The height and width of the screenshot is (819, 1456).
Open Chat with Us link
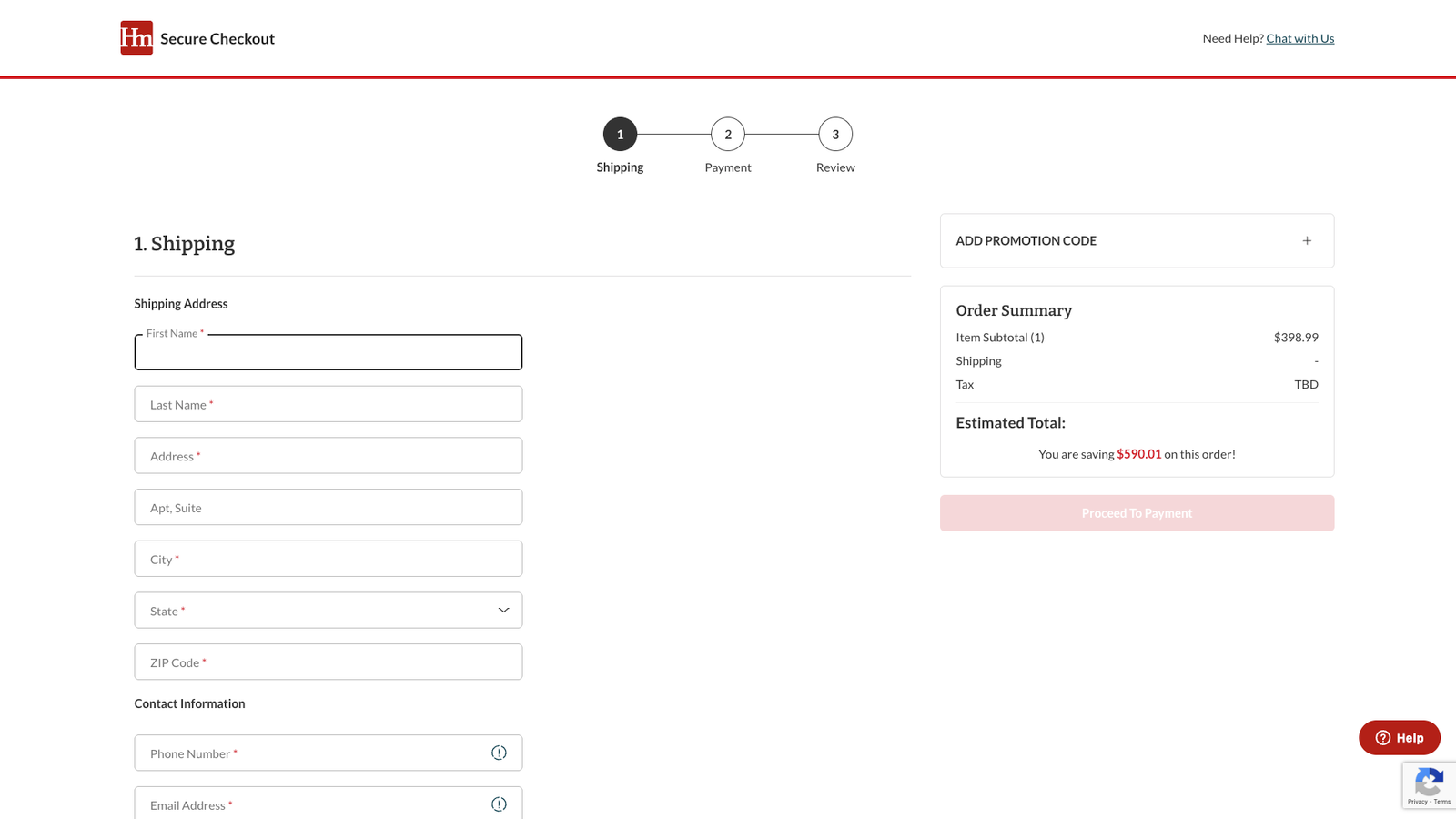pyautogui.click(x=1299, y=38)
